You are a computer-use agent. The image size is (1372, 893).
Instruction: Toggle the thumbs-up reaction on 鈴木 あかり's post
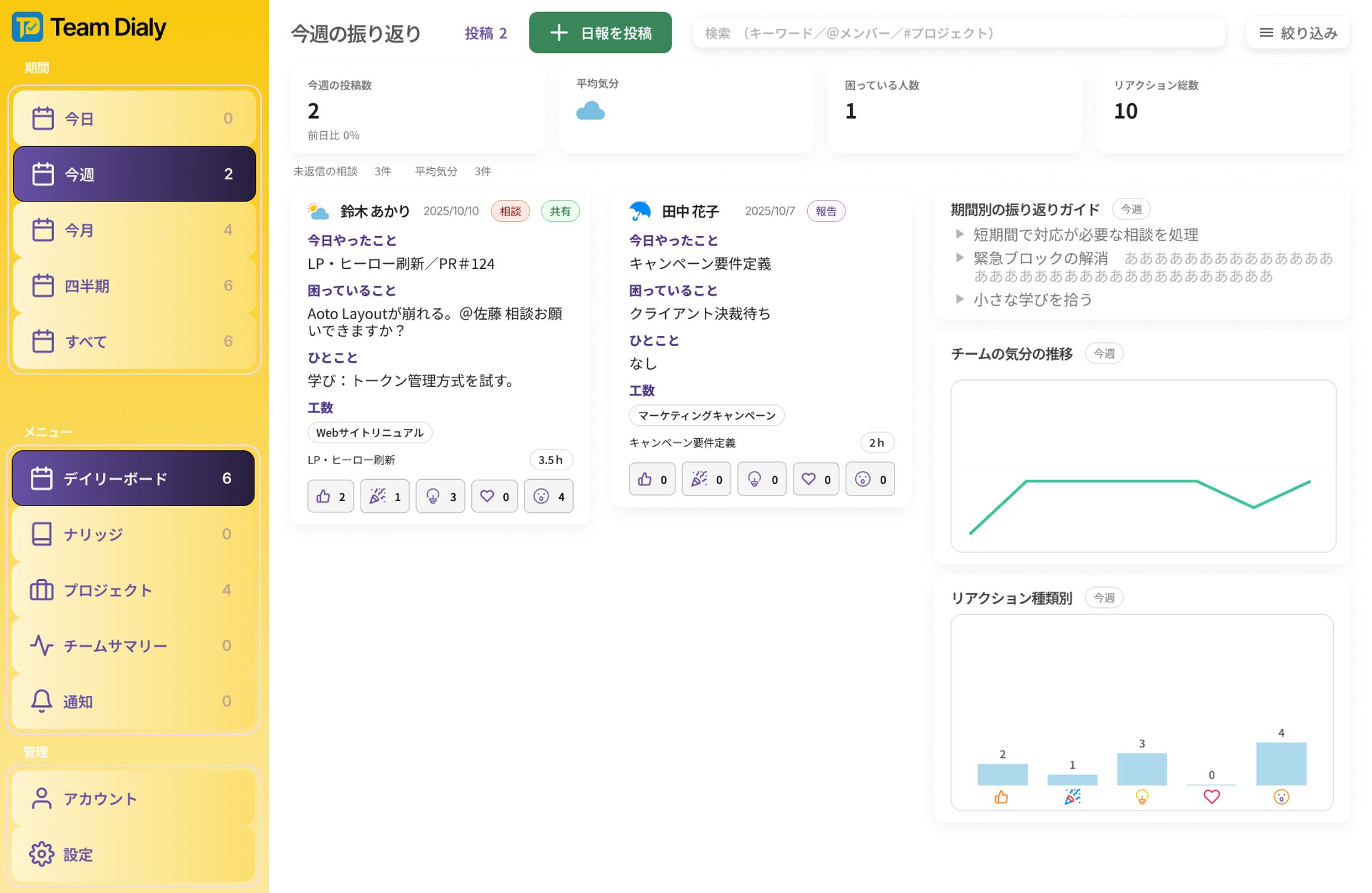tap(330, 496)
